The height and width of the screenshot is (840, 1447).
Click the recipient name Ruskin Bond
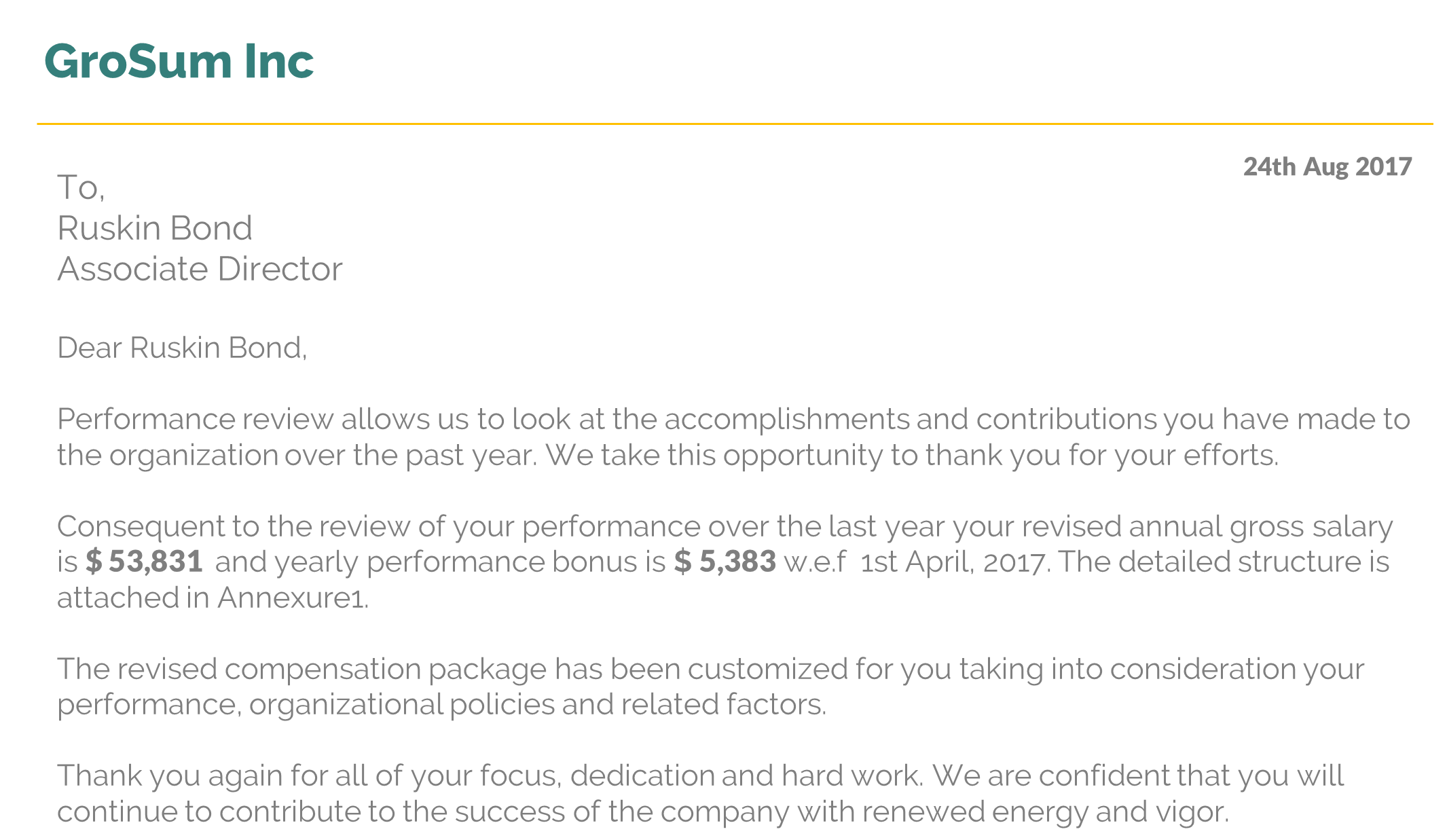[155, 228]
